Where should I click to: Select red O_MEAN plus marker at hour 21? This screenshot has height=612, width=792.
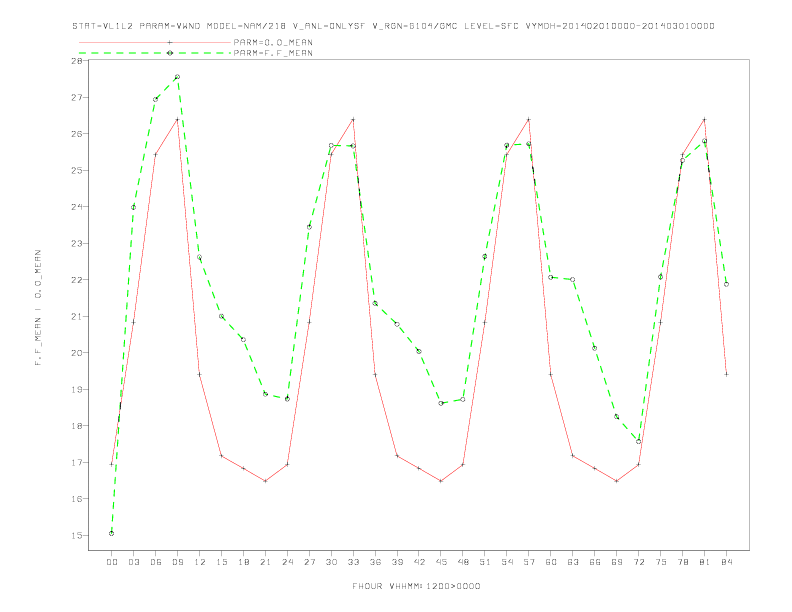coord(265,481)
